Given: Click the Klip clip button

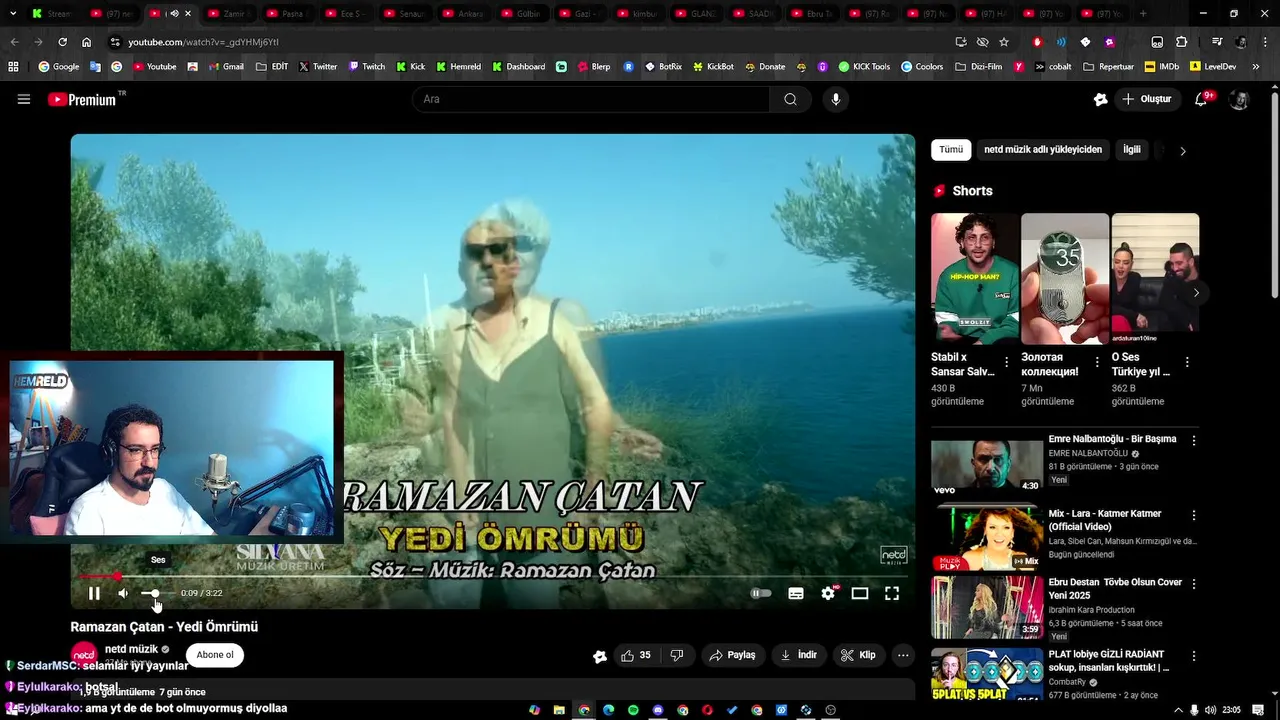Looking at the screenshot, I should 858,655.
